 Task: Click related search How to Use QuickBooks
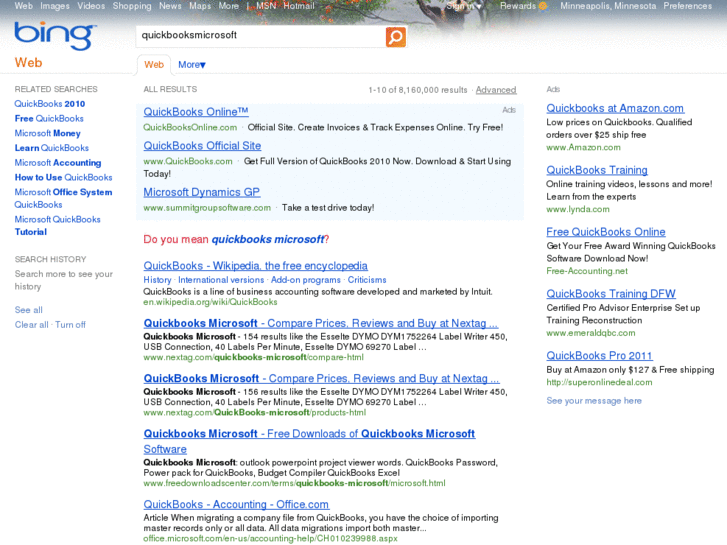coord(64,178)
